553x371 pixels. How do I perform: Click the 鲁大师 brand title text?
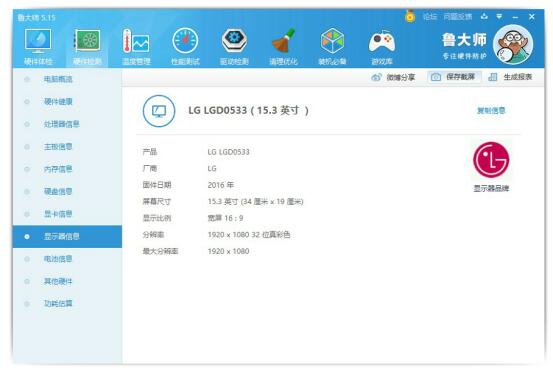pos(464,40)
